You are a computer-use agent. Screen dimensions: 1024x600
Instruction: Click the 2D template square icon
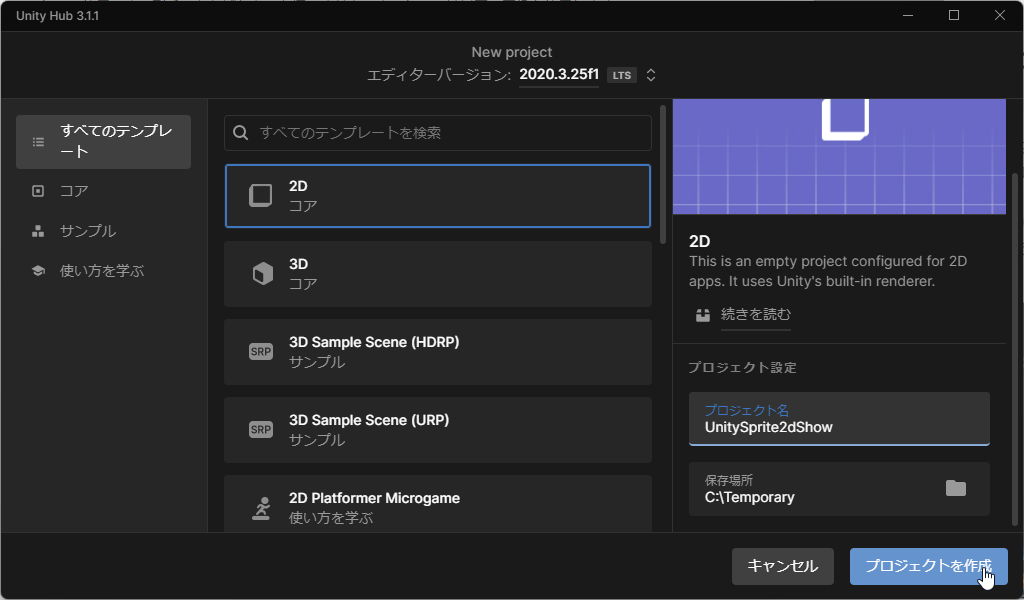point(261,195)
